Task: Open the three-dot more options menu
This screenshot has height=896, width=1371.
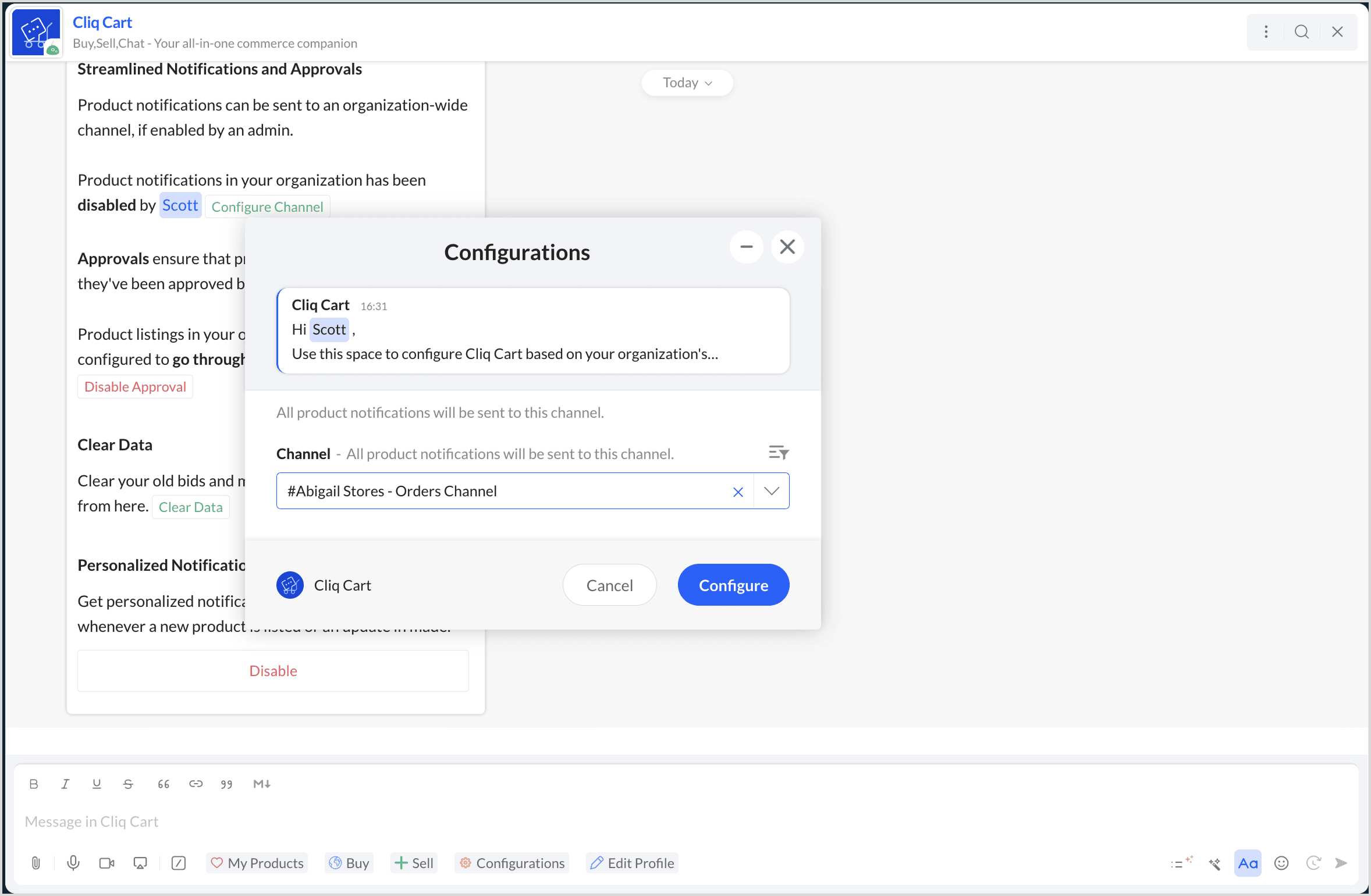Action: 1266,31
